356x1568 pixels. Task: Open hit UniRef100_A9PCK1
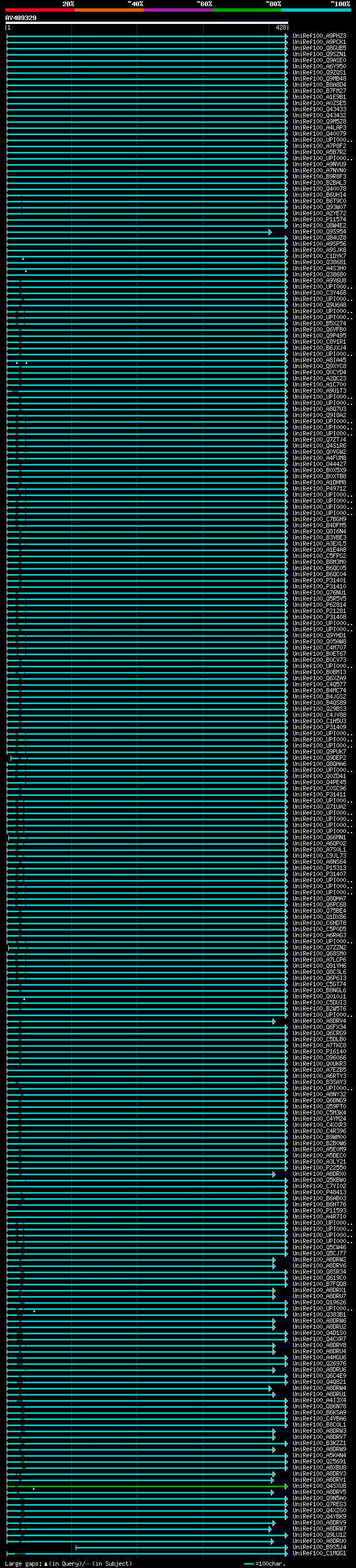[319, 42]
